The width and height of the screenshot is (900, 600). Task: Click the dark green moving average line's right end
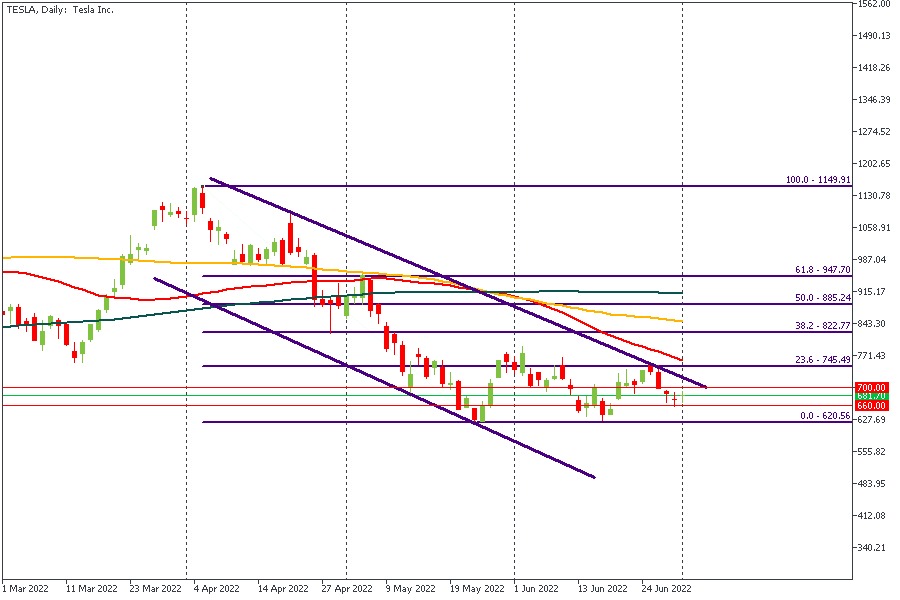pyautogui.click(x=680, y=293)
